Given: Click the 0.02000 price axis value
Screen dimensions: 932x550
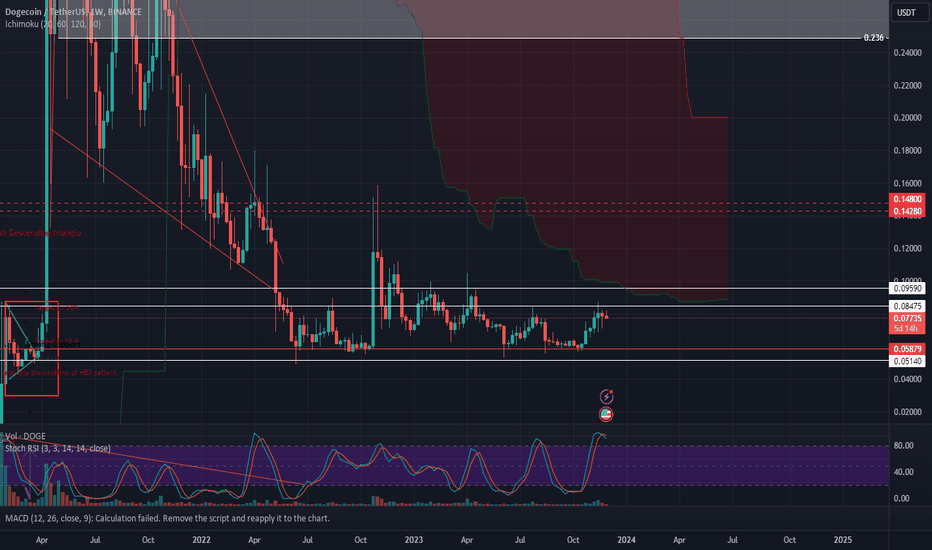Looking at the screenshot, I should tap(907, 412).
